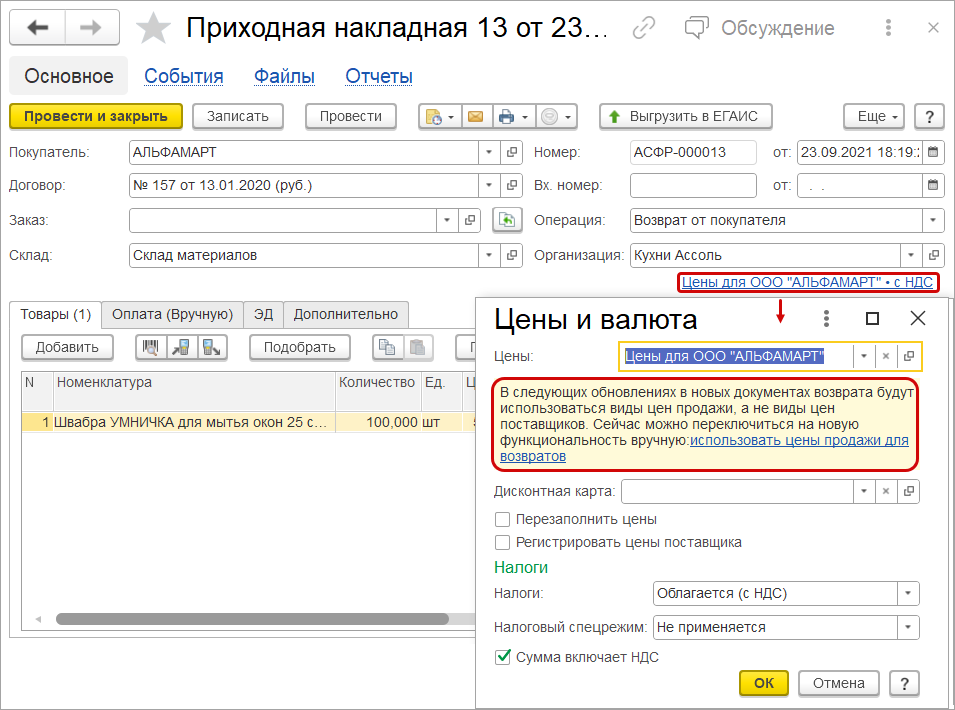The image size is (955, 710).
Task: Open three-dot menu in Цены и валюта dialog
Action: (x=826, y=318)
